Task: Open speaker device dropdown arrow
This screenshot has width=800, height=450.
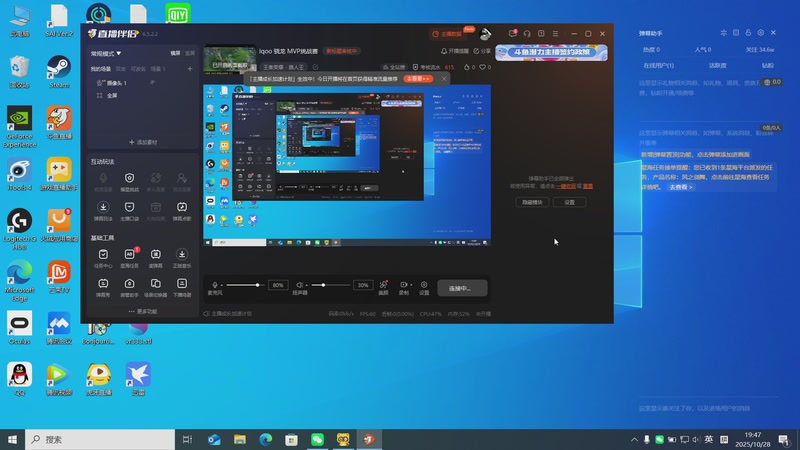Action: pos(306,285)
